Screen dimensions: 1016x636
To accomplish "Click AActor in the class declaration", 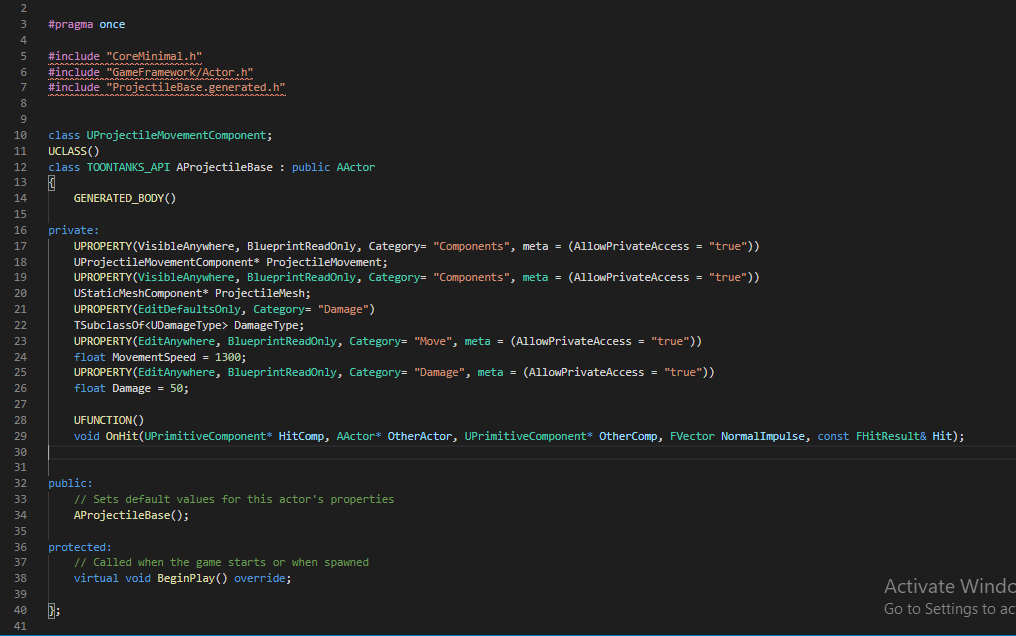I will point(356,167).
